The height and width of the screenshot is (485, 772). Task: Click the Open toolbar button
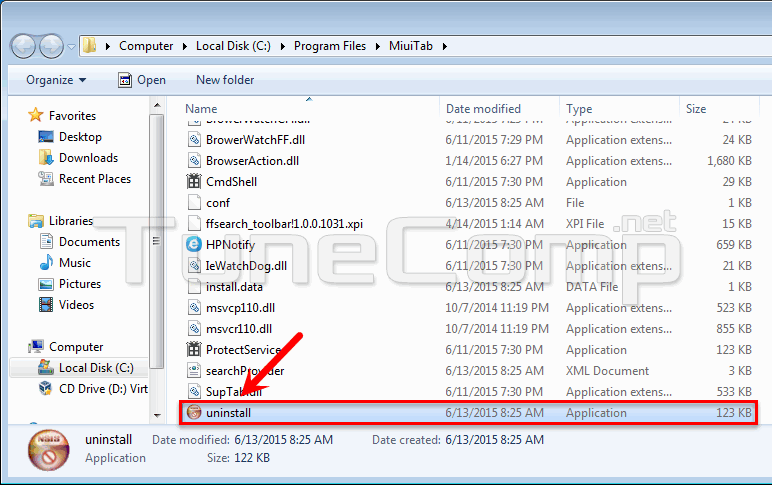point(142,80)
